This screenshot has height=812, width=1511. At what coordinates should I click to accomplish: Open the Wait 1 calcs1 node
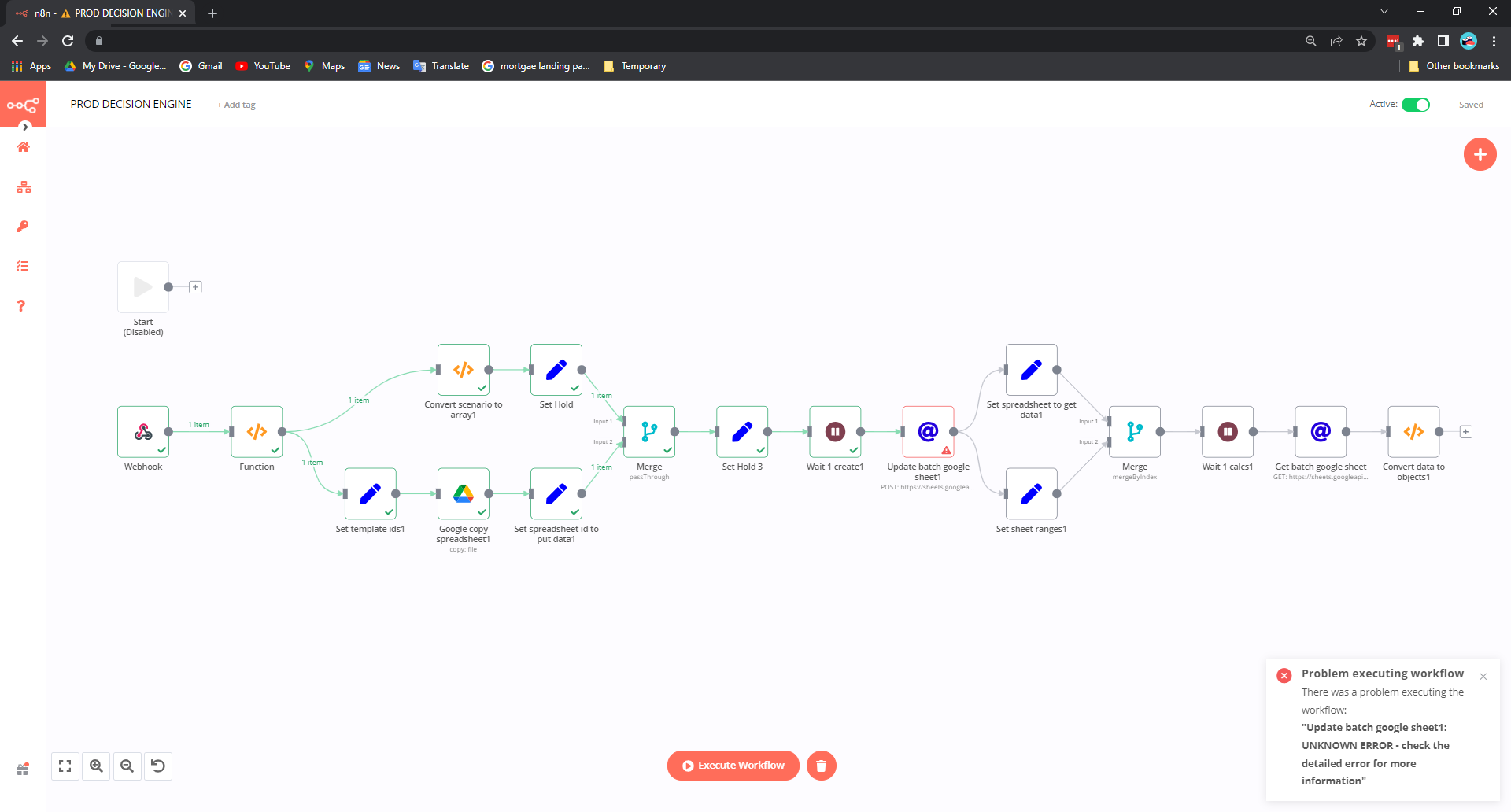(x=1228, y=431)
